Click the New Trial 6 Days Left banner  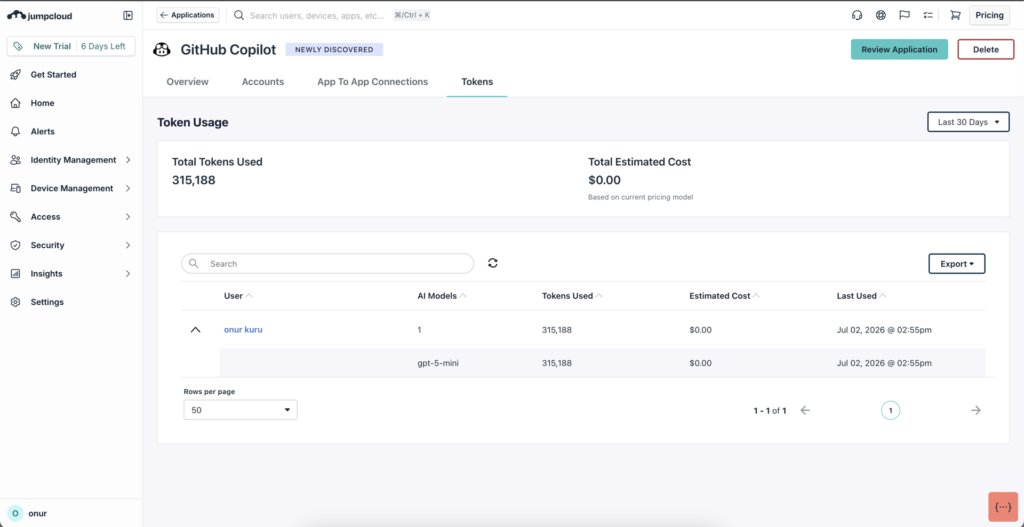(x=71, y=46)
